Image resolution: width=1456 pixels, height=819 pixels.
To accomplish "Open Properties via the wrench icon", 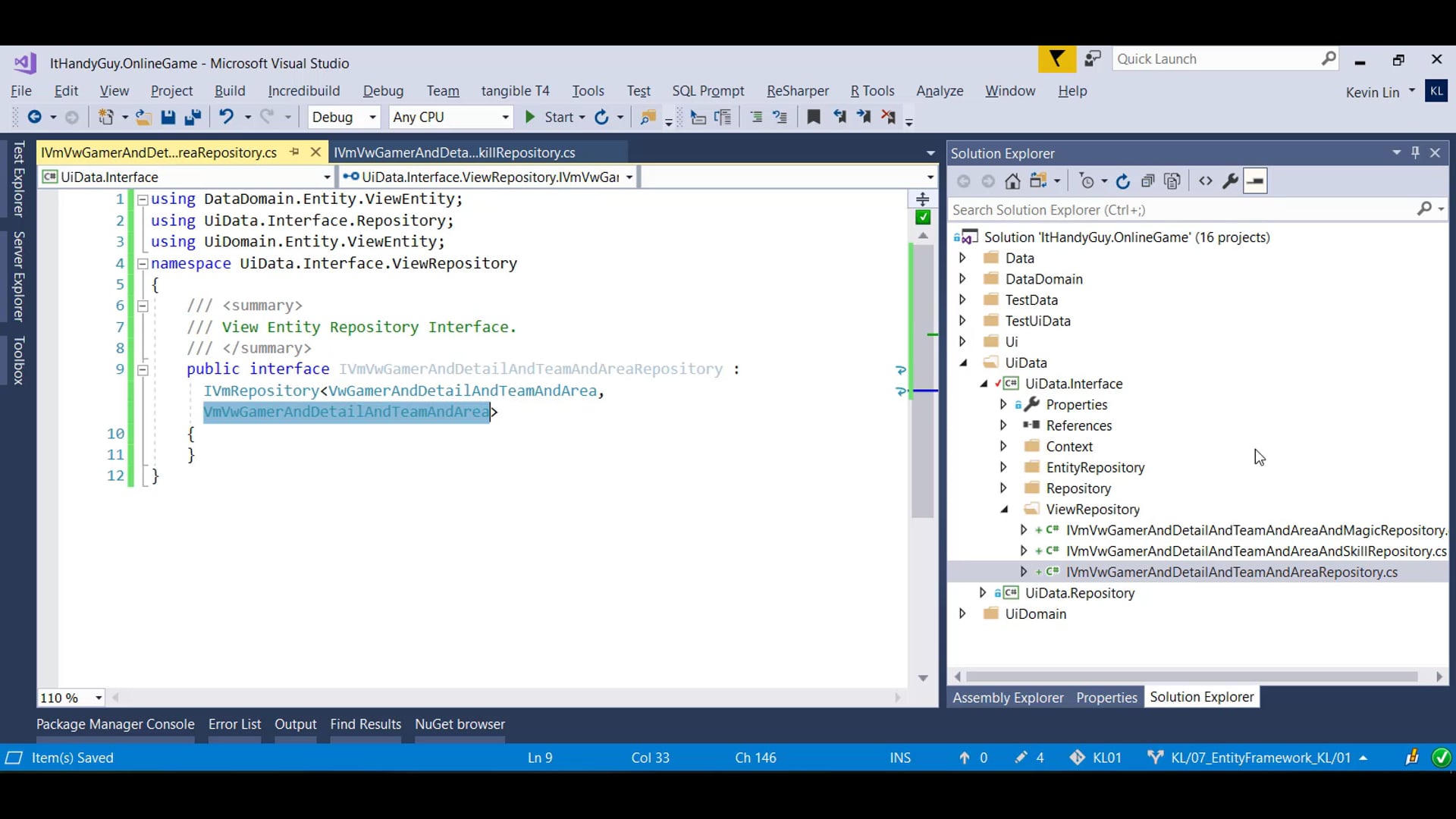I will 1230,181.
